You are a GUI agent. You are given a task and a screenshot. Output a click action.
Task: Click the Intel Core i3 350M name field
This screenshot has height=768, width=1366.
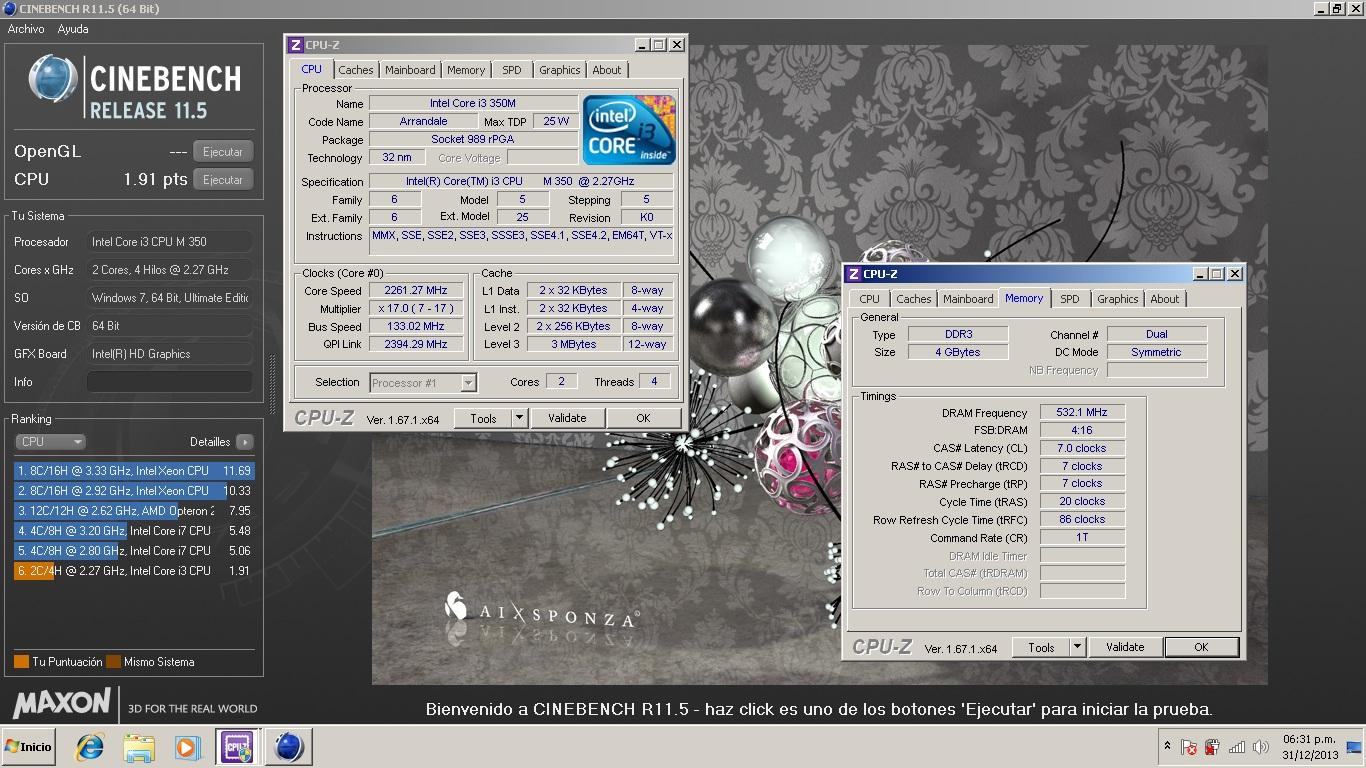point(473,103)
